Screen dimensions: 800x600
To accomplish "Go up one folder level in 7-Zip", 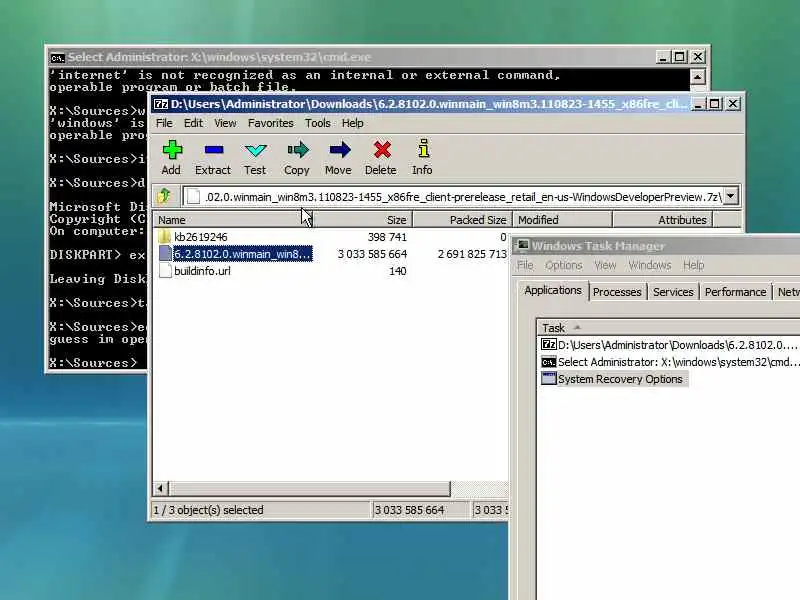I will coord(164,196).
